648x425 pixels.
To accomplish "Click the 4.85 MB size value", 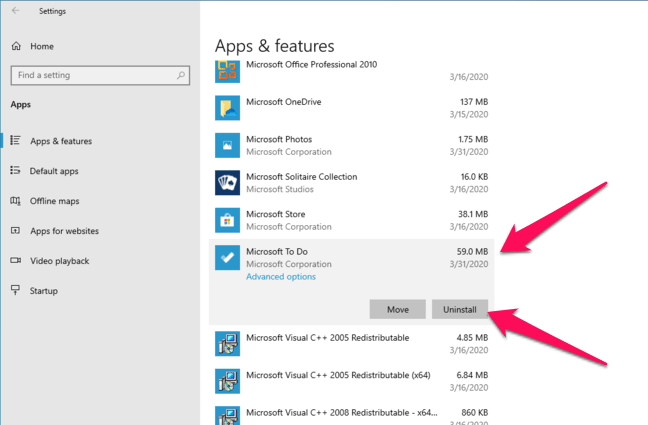I will [x=472, y=338].
